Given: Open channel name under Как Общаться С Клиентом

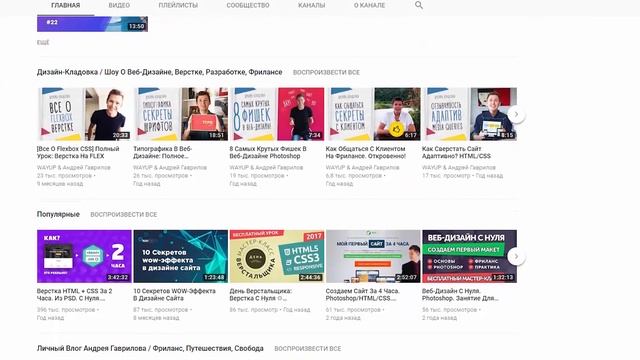Looking at the screenshot, I should click(x=362, y=167).
